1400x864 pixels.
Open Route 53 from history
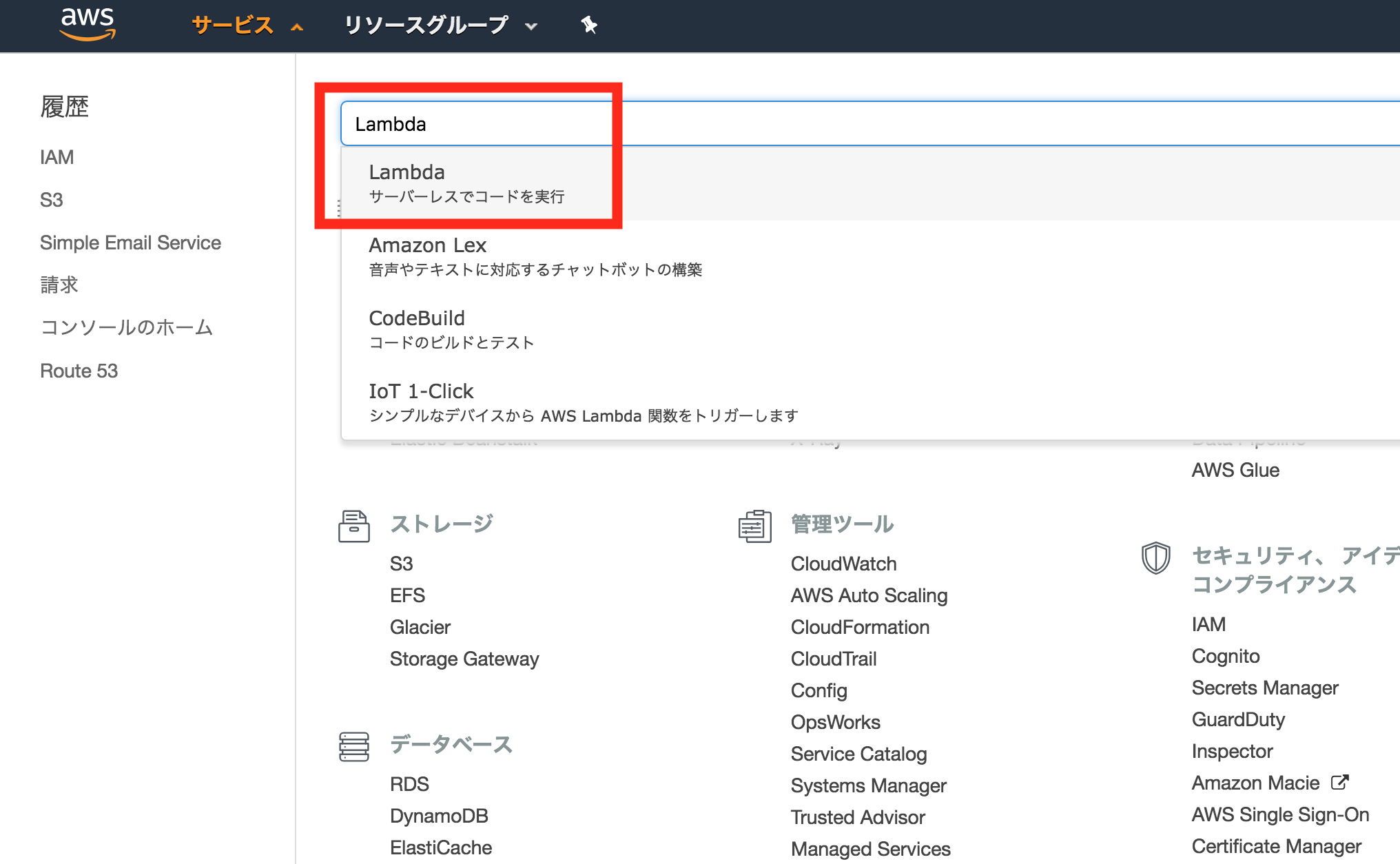(x=79, y=371)
